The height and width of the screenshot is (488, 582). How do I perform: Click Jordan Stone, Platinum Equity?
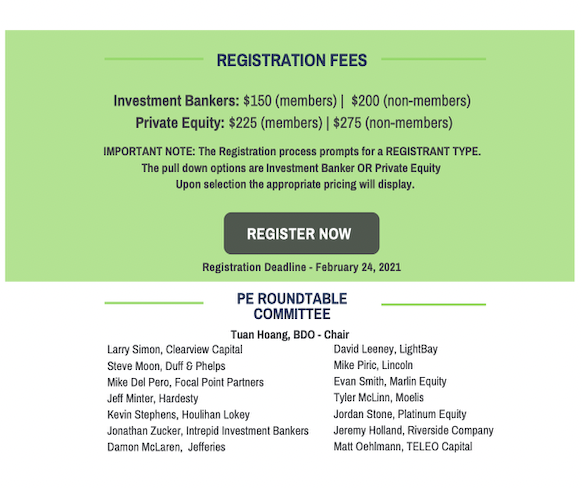click(400, 414)
